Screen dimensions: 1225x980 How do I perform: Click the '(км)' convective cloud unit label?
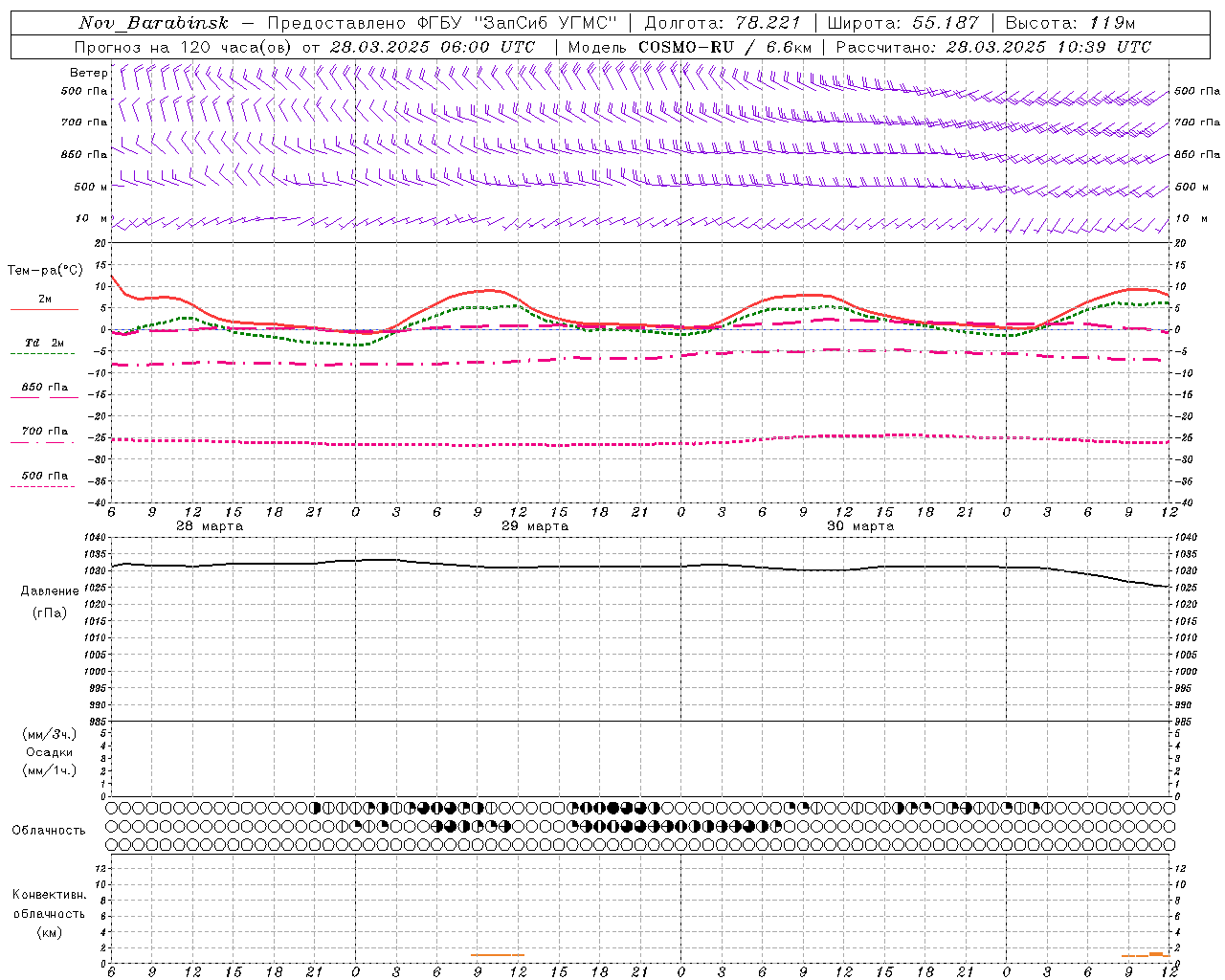(x=50, y=932)
